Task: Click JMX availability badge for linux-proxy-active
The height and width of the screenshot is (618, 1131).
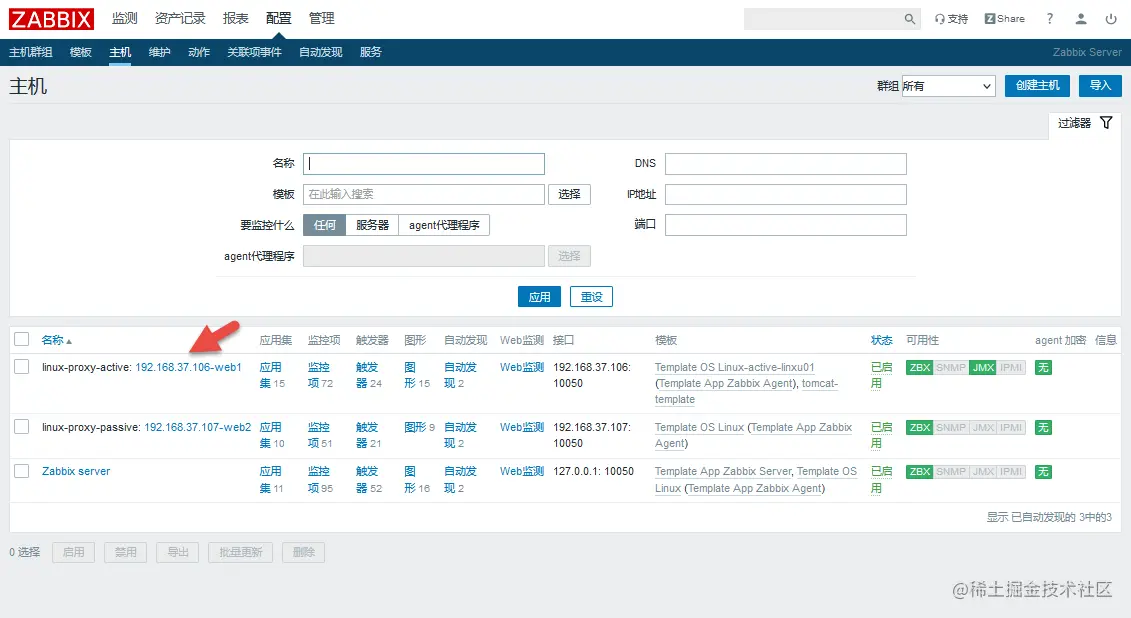Action: click(x=983, y=368)
